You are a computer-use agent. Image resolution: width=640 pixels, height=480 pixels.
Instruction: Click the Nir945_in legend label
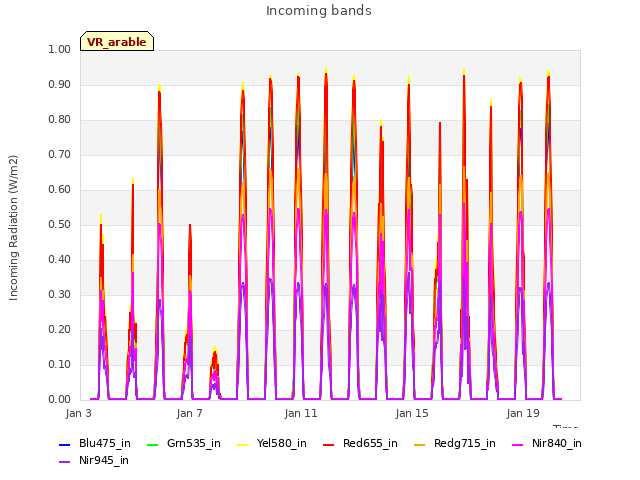click(104, 460)
